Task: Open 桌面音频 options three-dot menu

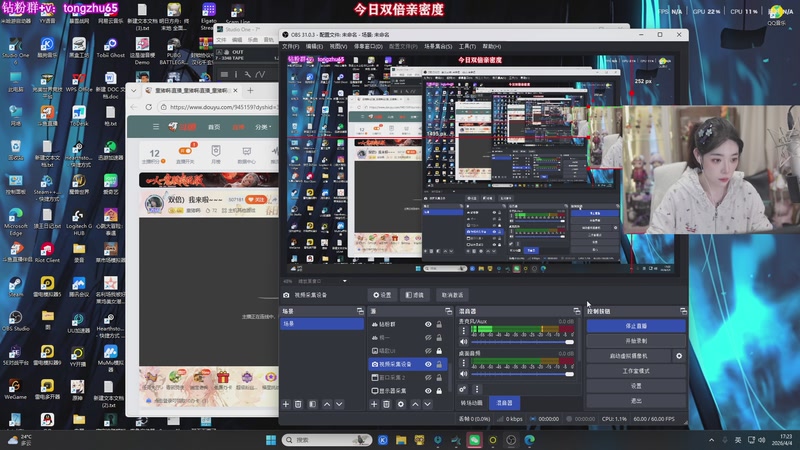Action: pos(463,363)
